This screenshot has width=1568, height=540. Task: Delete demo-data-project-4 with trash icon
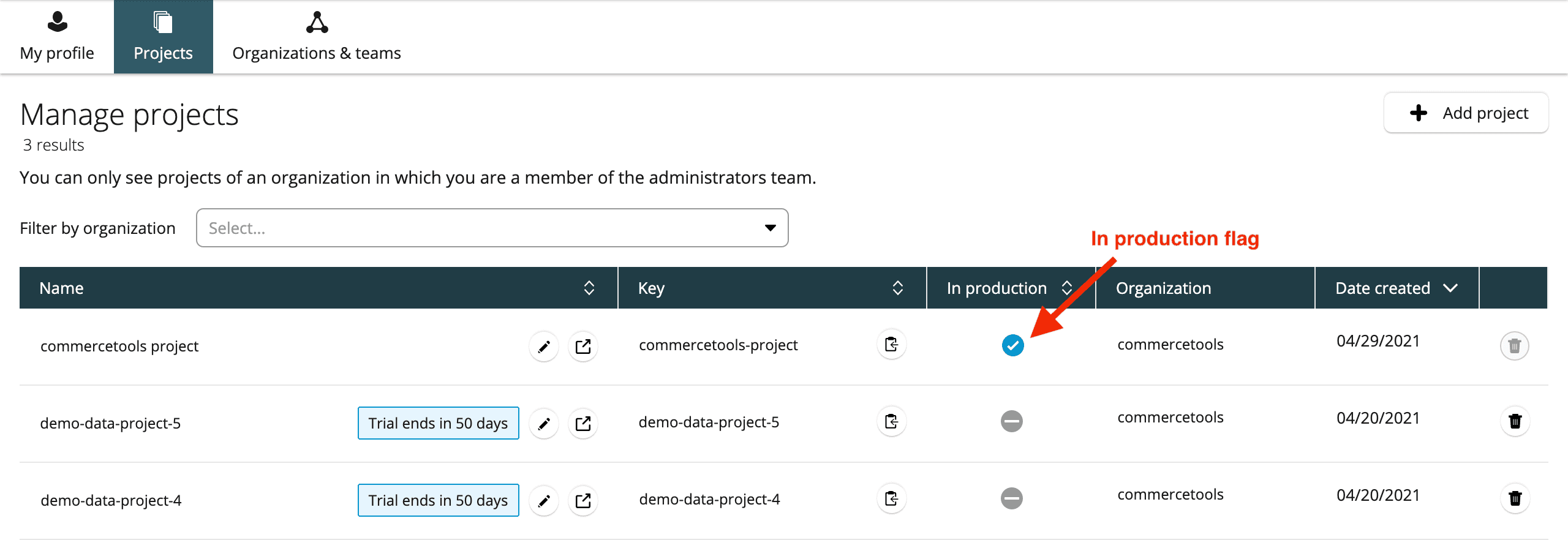[x=1515, y=498]
